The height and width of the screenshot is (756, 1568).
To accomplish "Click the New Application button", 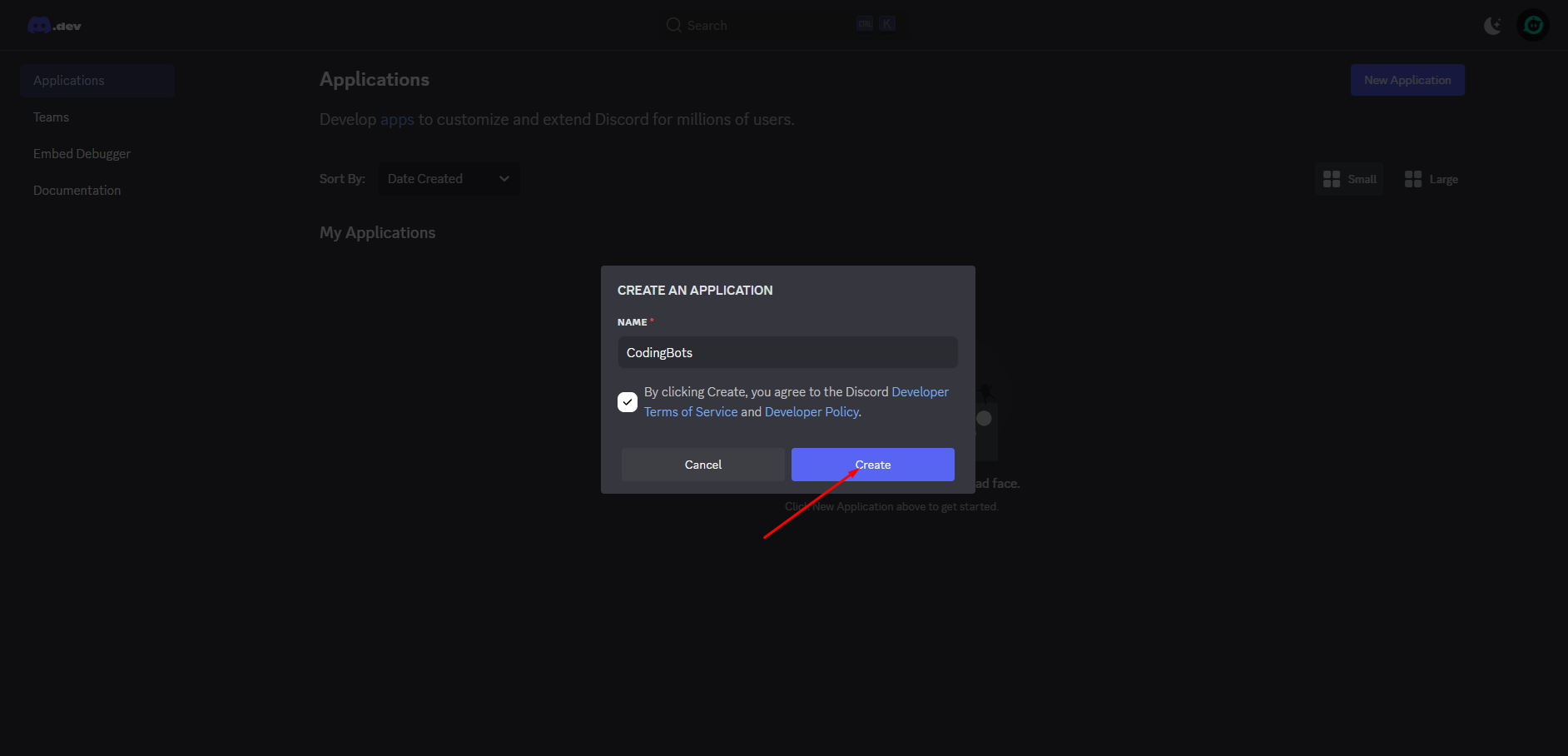I will tap(1407, 80).
